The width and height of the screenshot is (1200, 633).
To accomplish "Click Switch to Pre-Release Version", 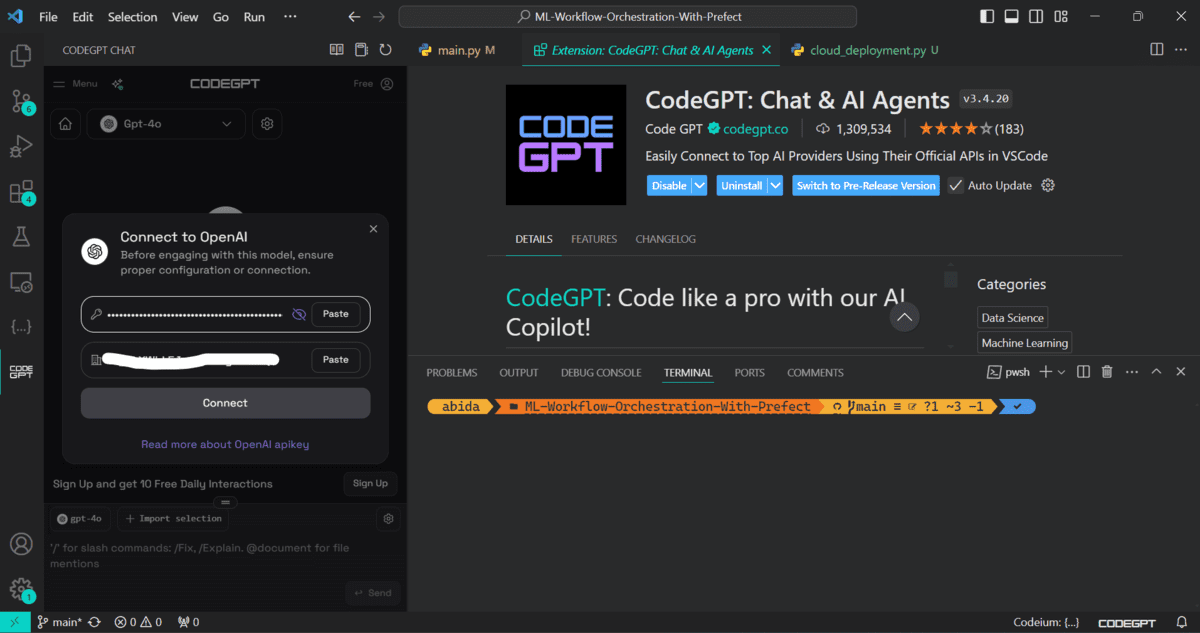I will [866, 185].
